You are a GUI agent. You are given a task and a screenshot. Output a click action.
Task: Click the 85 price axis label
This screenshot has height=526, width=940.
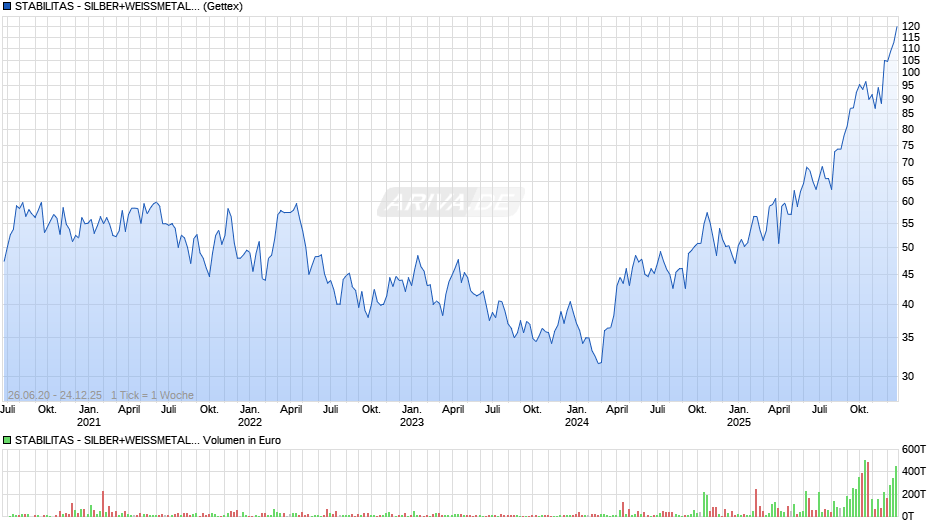[x=908, y=113]
